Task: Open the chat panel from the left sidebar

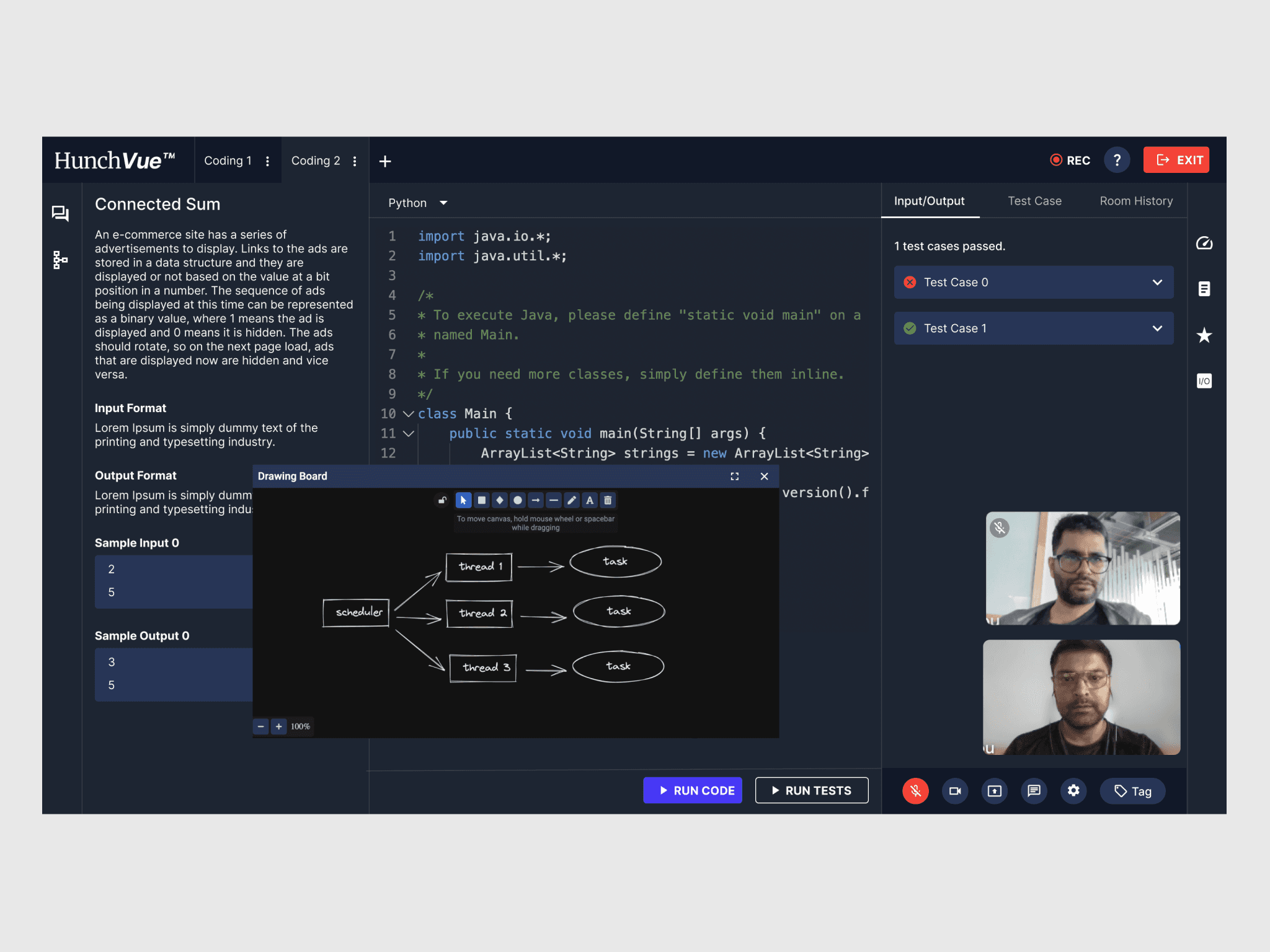Action: click(x=60, y=213)
